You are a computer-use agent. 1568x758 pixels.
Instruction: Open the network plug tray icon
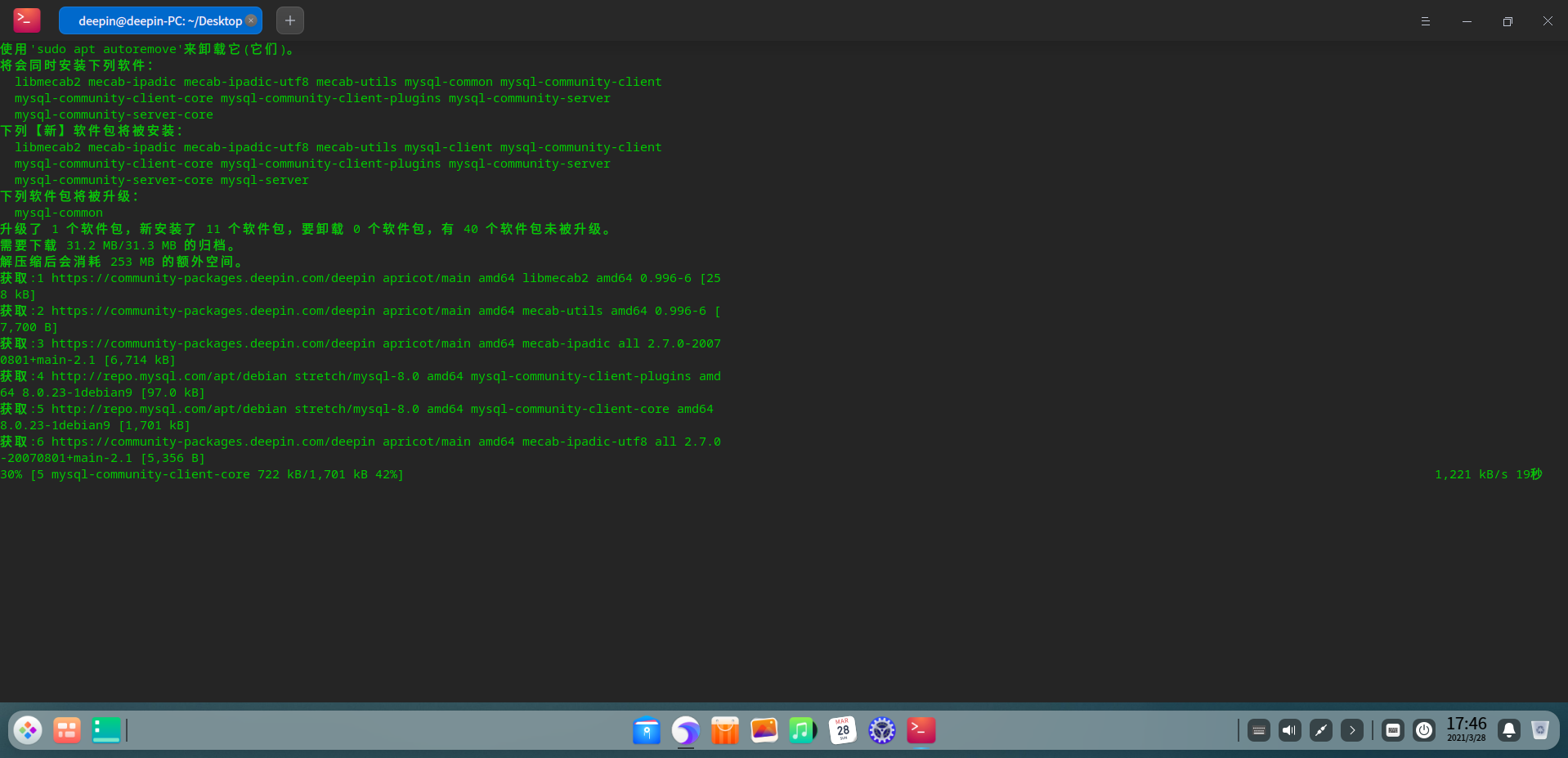[x=1321, y=730]
